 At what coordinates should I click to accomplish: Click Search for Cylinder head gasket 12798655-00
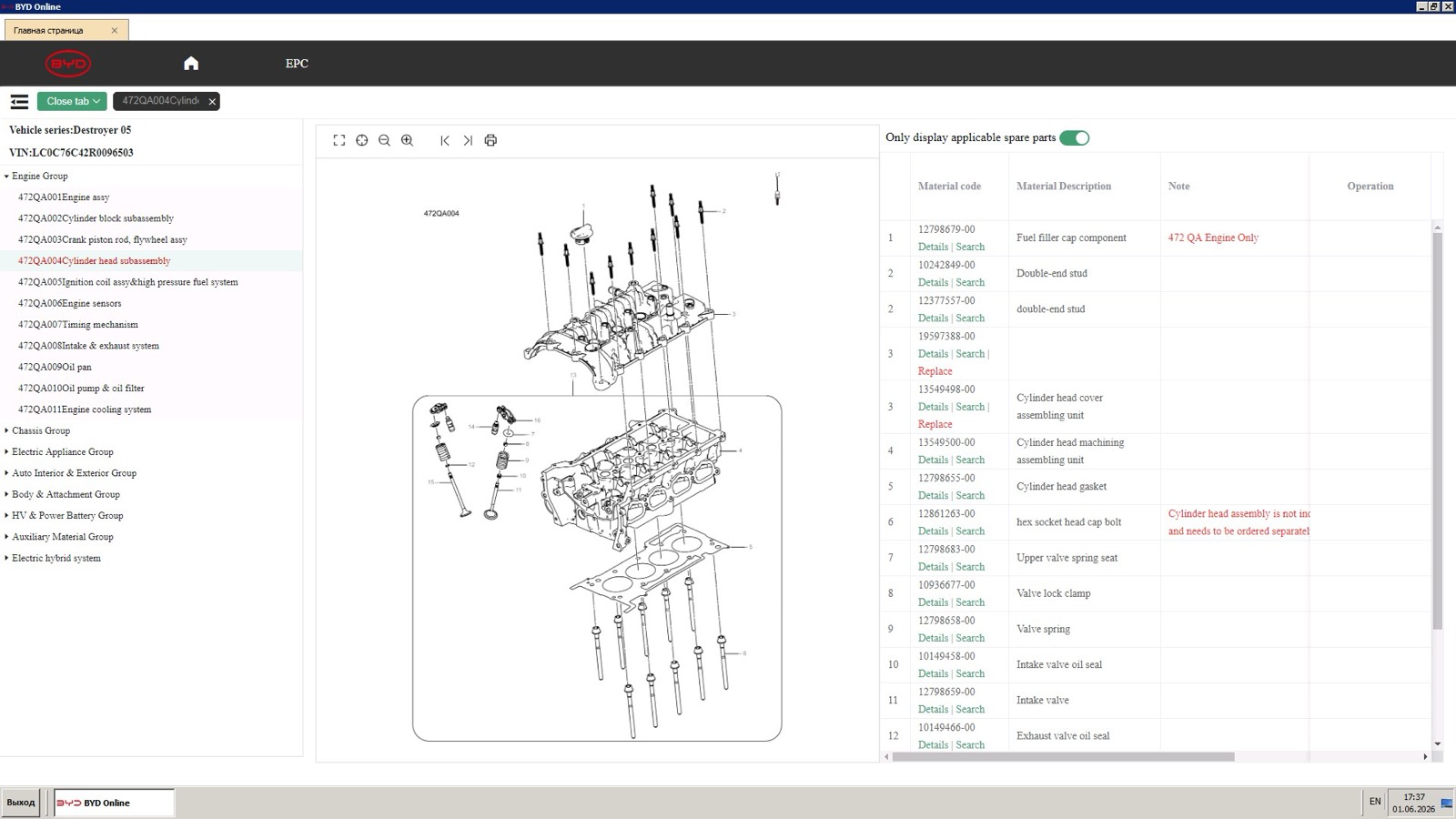pyautogui.click(x=970, y=495)
